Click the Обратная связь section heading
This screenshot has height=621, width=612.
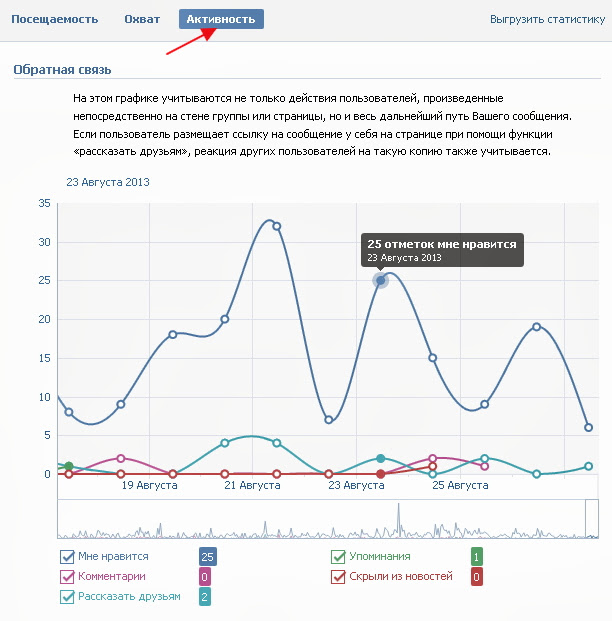(62, 70)
